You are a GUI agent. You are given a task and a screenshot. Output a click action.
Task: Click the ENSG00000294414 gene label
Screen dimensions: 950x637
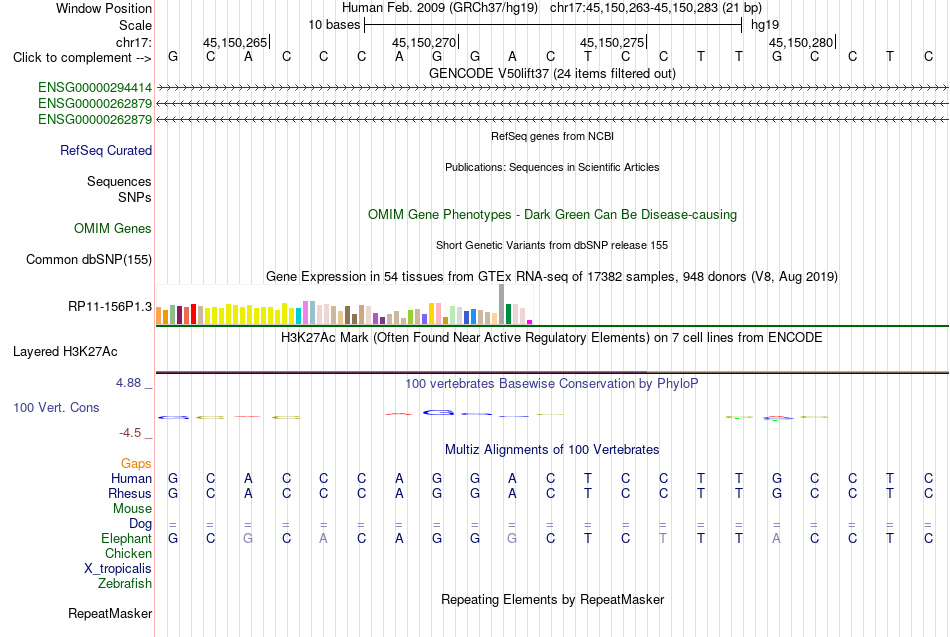pyautogui.click(x=95, y=88)
